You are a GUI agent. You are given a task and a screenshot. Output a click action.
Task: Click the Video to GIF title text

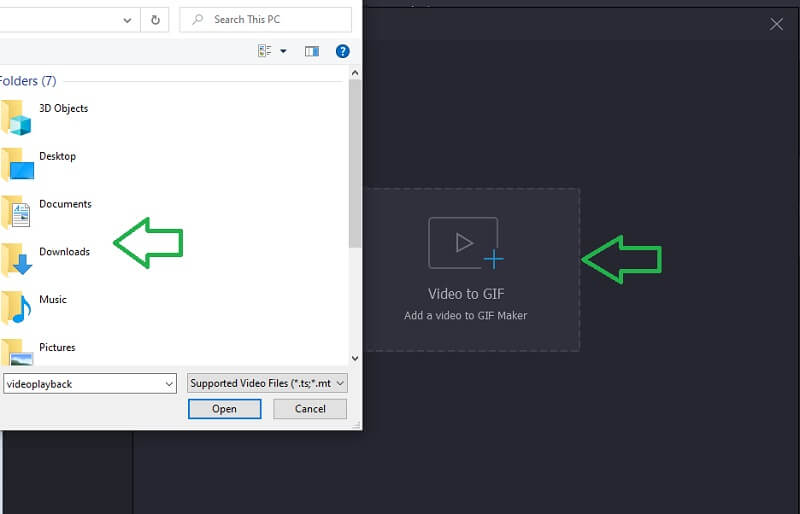[x=466, y=294]
